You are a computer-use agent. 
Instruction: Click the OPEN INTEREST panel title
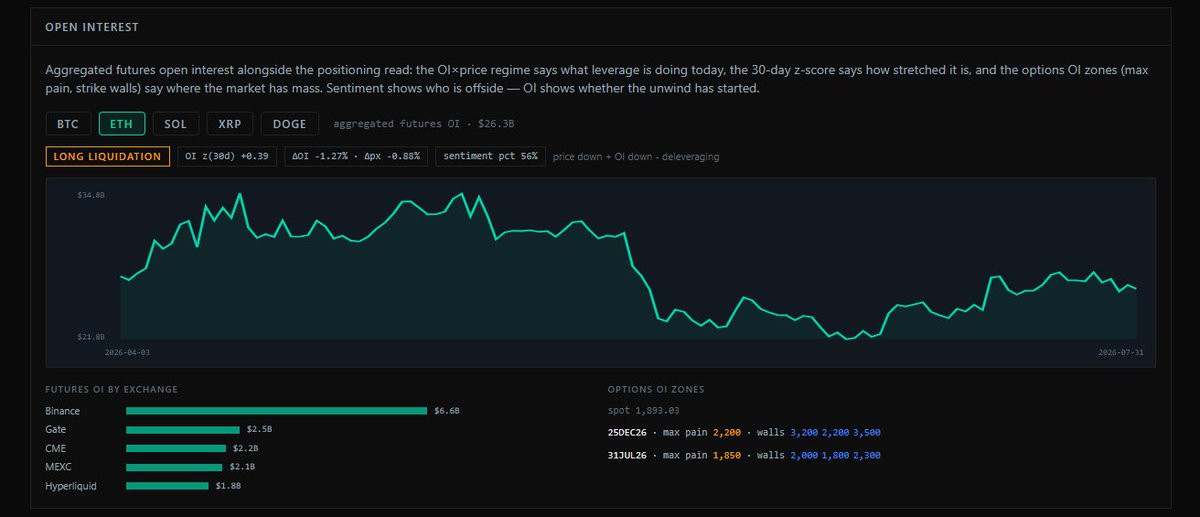point(92,27)
